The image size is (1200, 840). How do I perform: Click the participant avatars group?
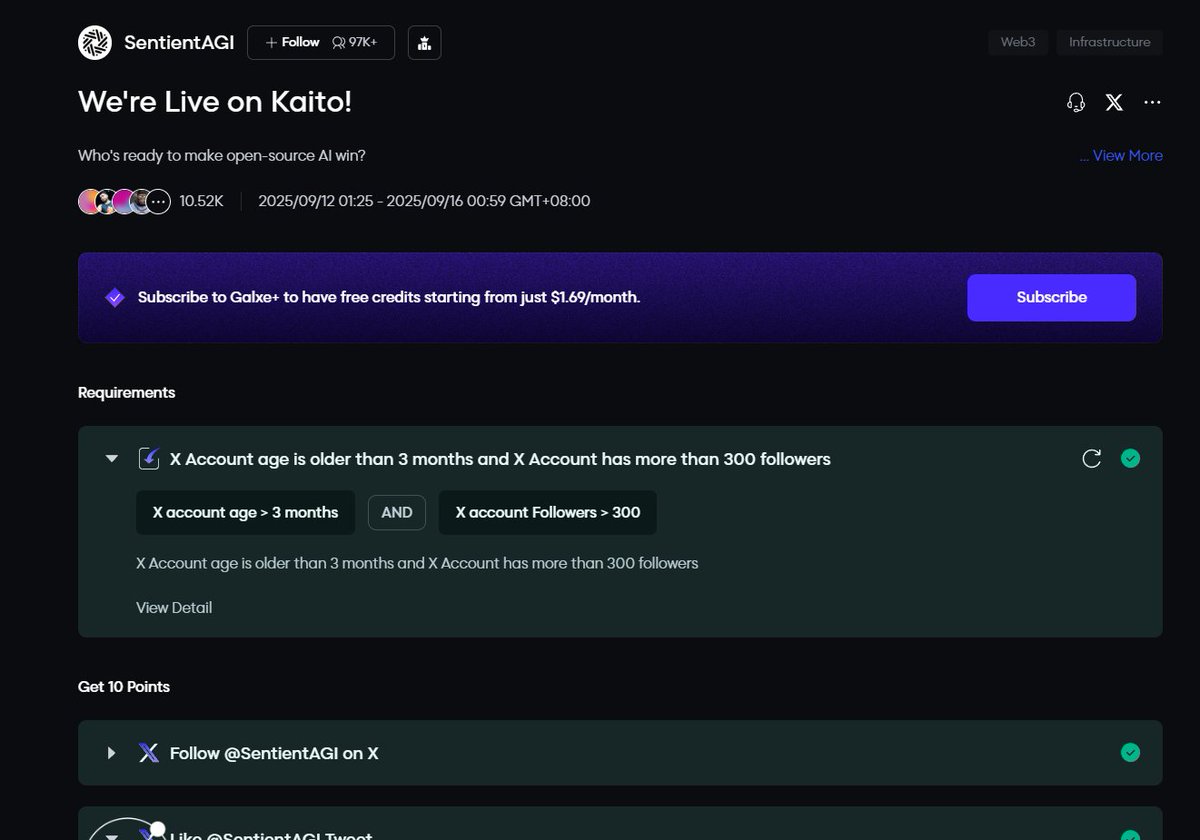click(124, 201)
